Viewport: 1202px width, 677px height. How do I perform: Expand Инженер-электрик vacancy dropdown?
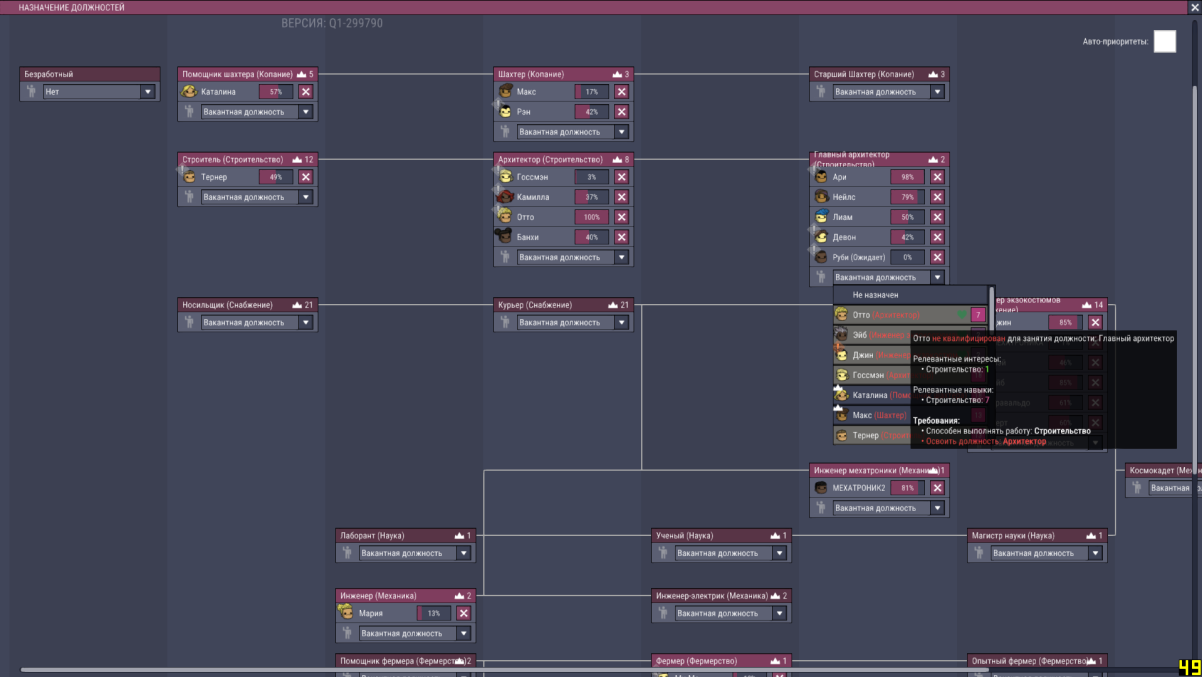[731, 613]
